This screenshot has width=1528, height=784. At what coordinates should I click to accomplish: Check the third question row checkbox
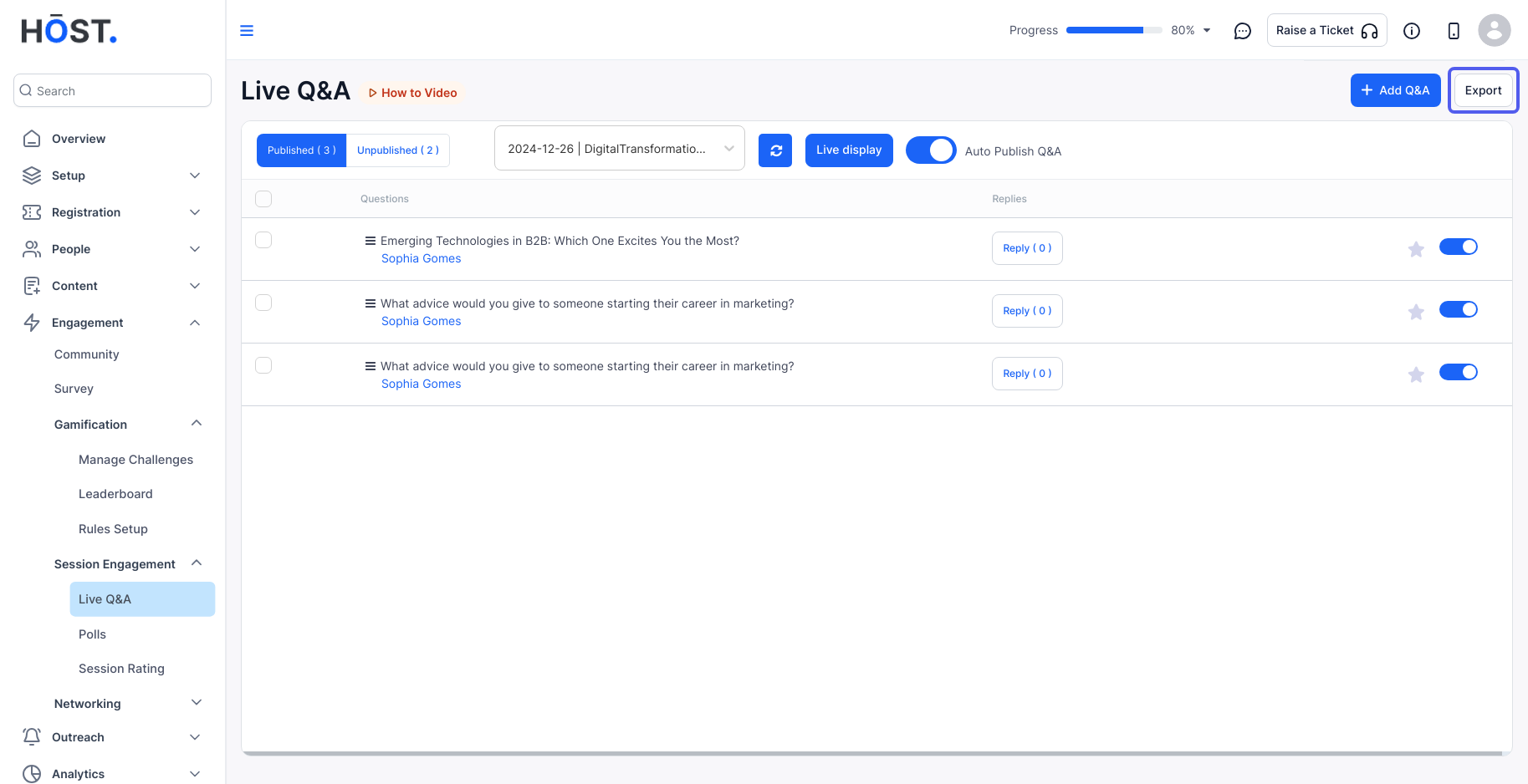pyautogui.click(x=263, y=365)
